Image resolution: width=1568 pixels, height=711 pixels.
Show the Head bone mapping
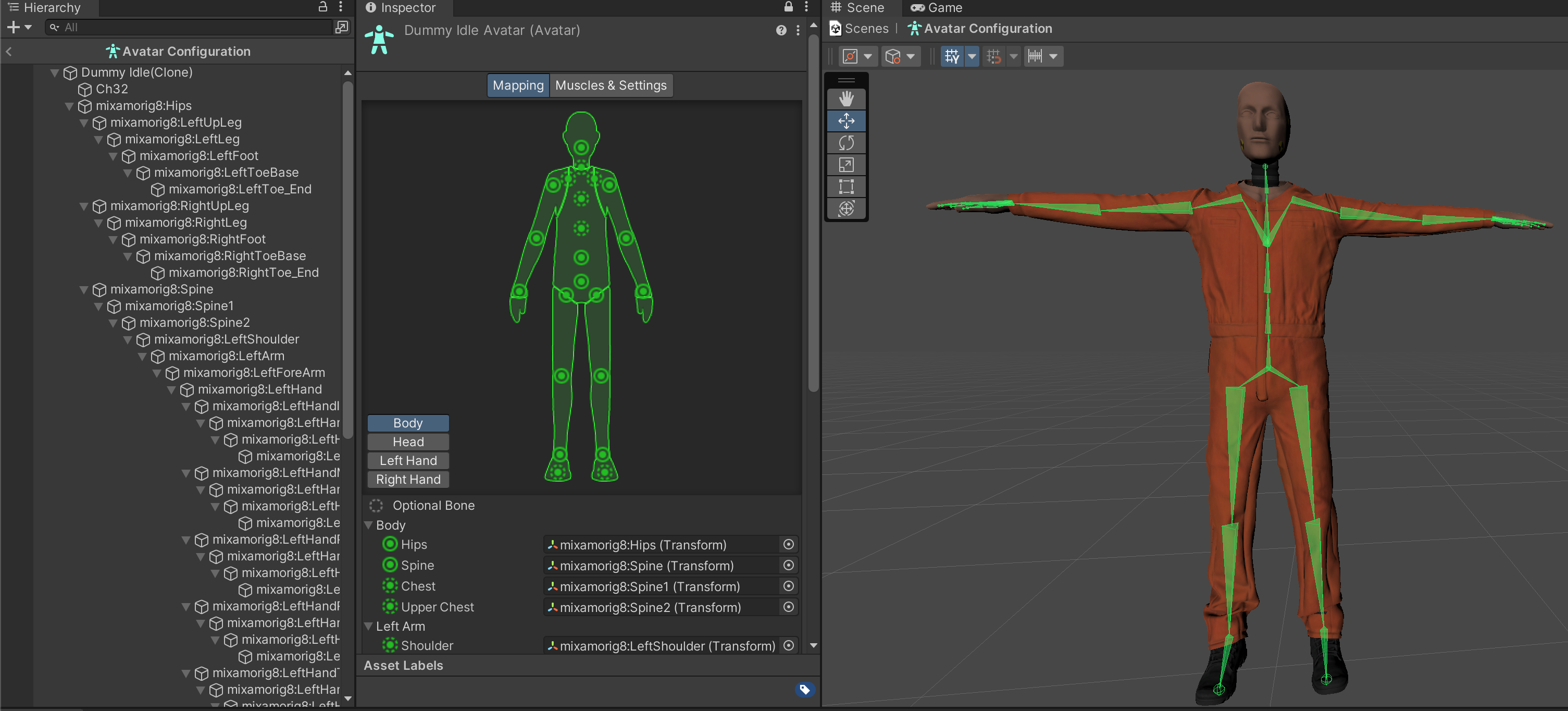point(408,442)
